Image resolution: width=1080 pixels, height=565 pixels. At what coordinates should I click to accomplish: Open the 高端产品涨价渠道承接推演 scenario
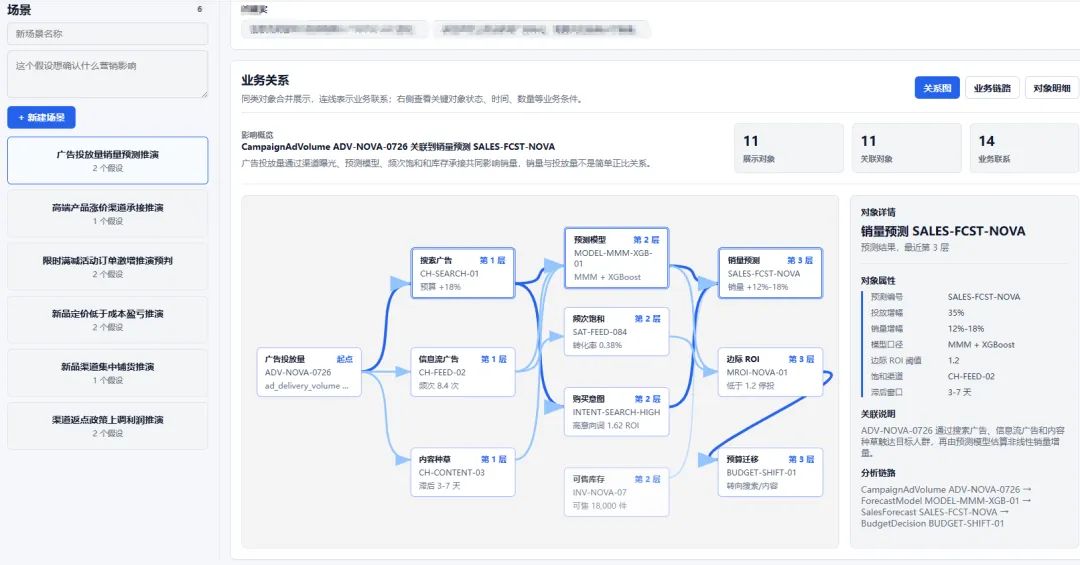tap(107, 214)
